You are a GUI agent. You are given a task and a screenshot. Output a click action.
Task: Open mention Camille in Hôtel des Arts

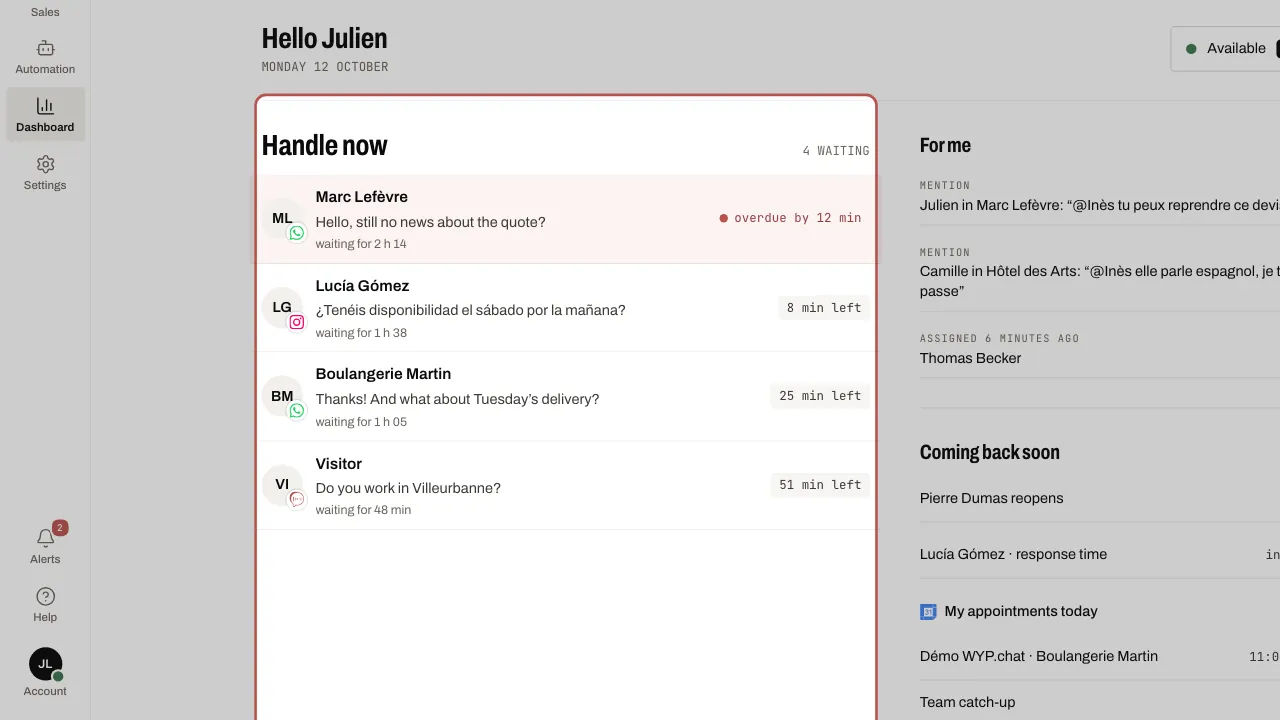pyautogui.click(x=1100, y=272)
